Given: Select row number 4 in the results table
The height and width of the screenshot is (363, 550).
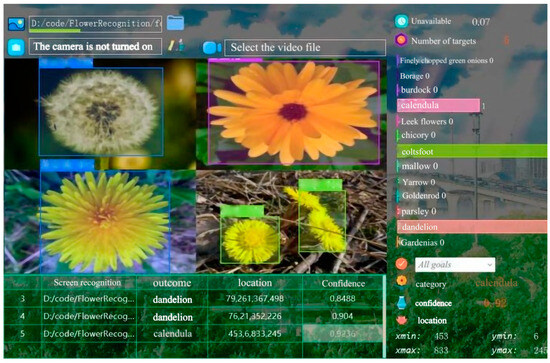Looking at the screenshot, I should [22, 316].
